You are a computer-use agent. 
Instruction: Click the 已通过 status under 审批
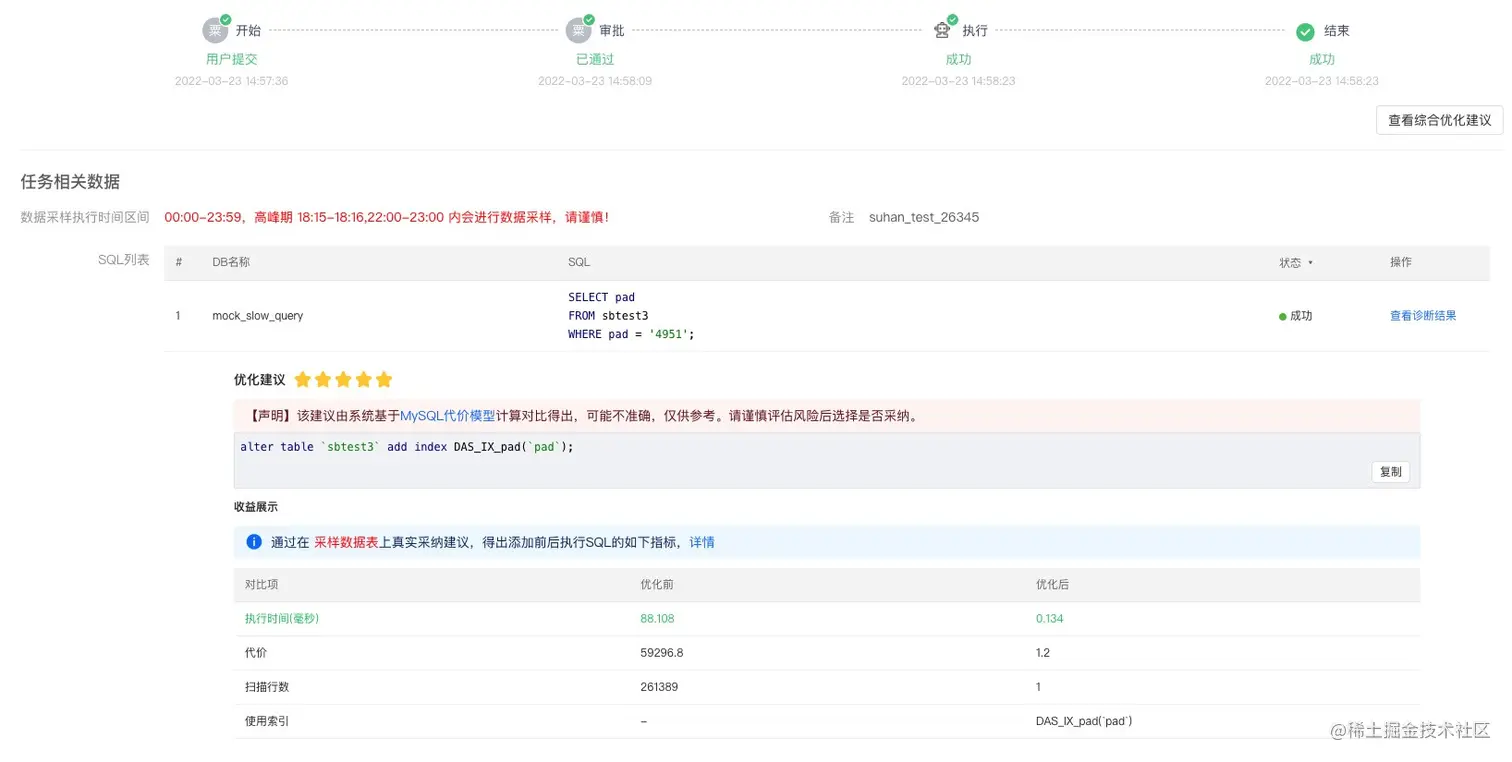[595, 60]
